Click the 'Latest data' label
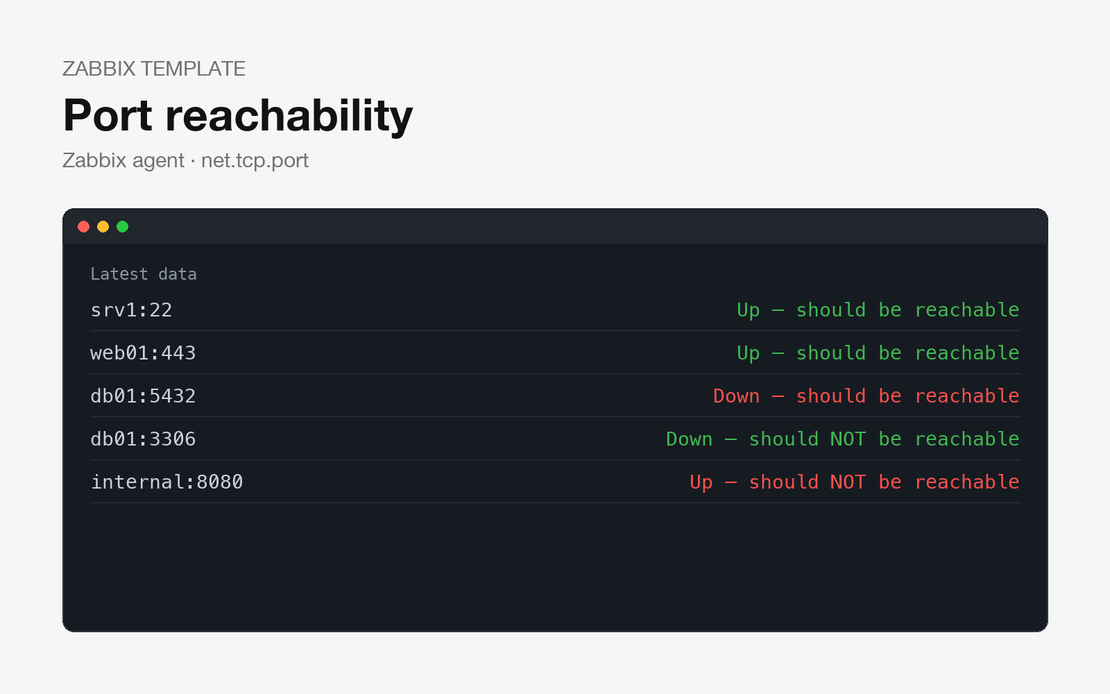Screen dimensions: 1110x694 click(x=144, y=274)
